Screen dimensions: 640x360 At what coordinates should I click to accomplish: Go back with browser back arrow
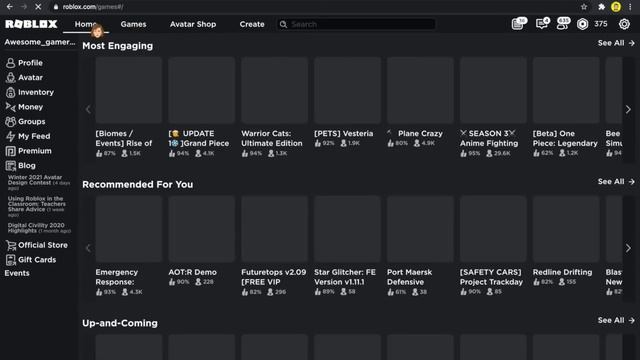coord(9,7)
